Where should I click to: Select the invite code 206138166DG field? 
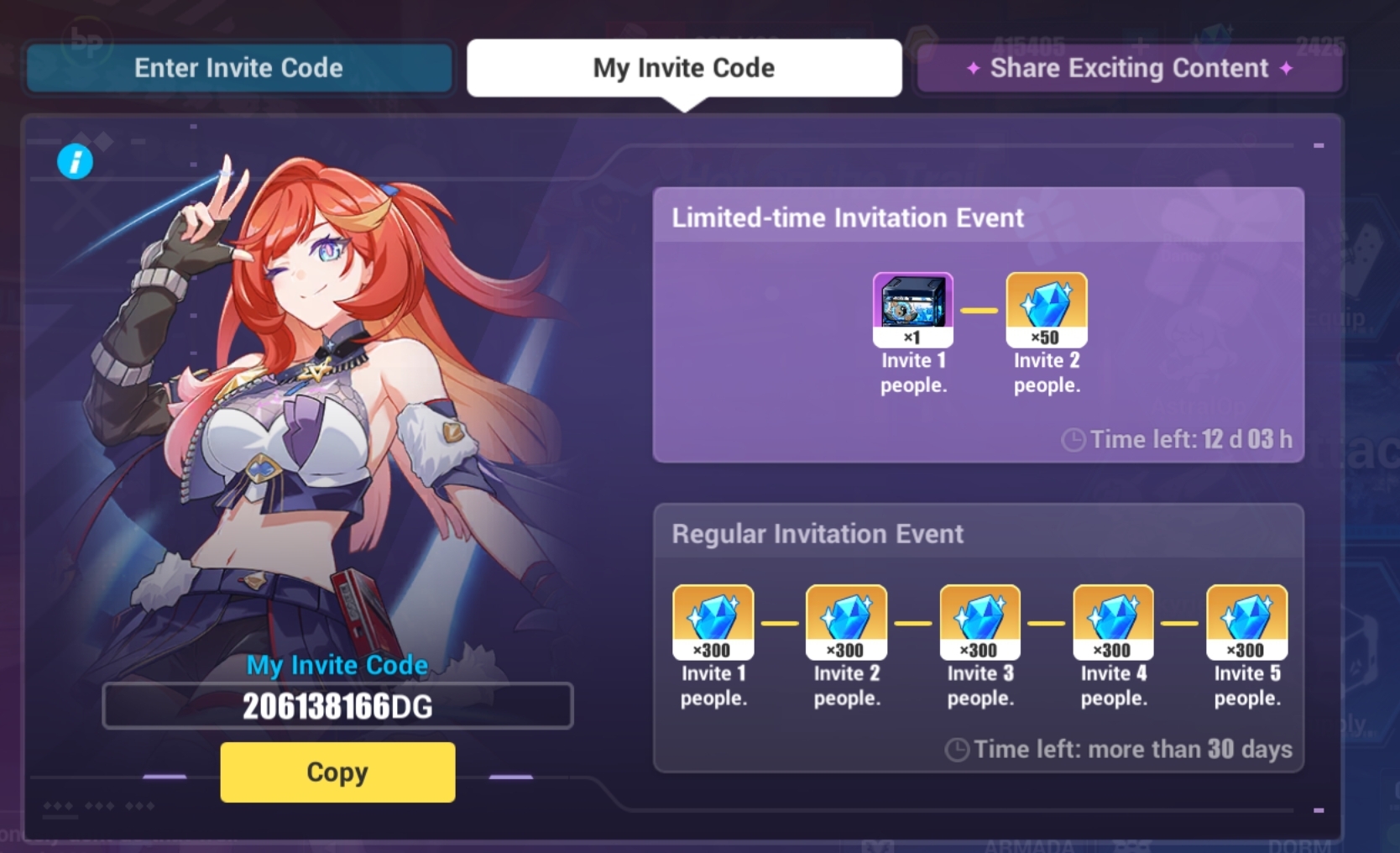[x=337, y=706]
